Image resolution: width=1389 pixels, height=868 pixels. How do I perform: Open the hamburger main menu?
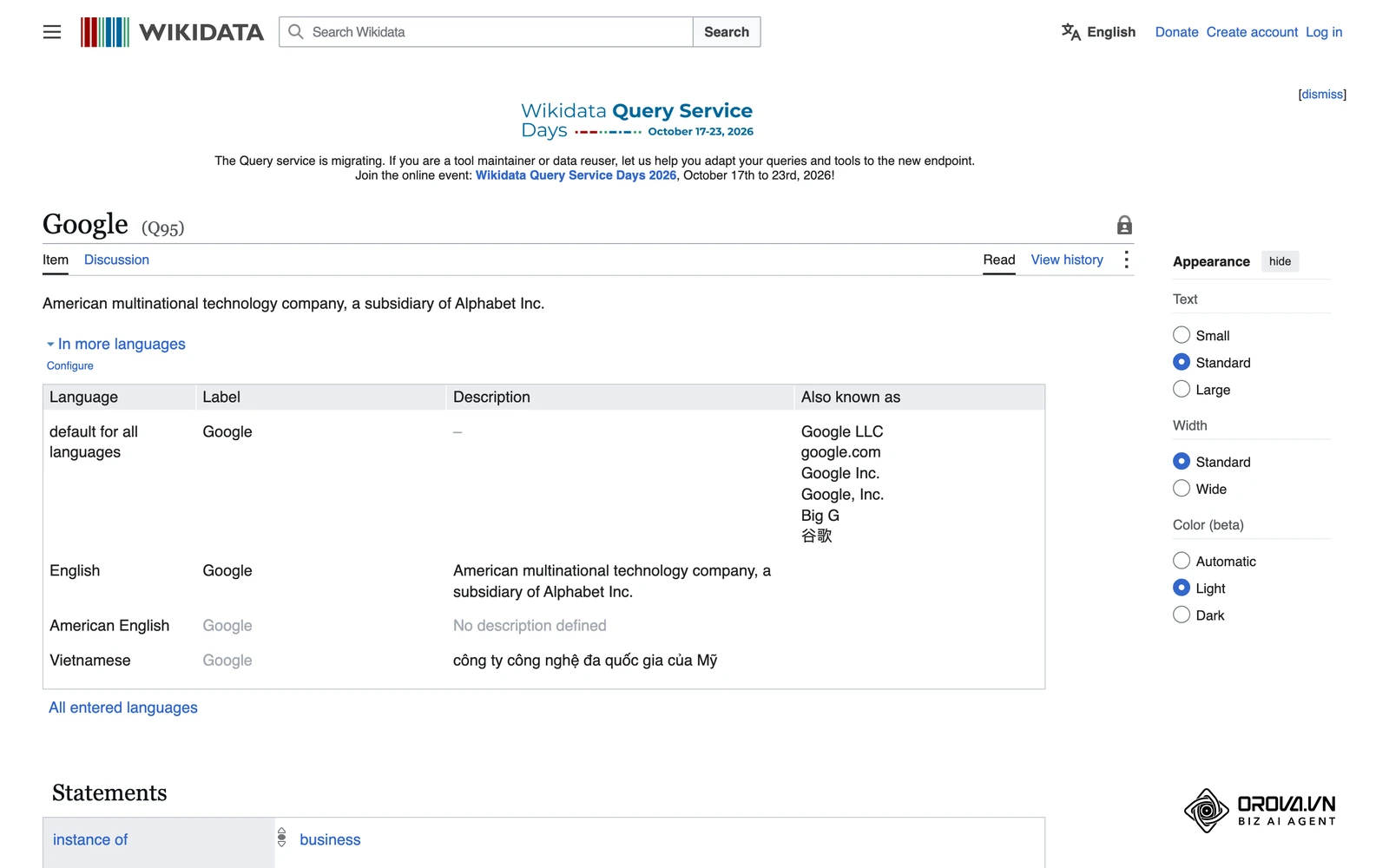tap(52, 32)
